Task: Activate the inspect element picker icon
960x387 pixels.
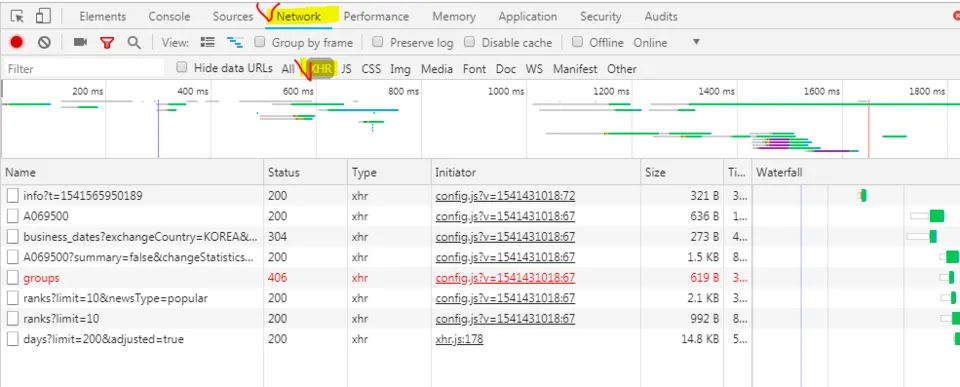Action: click(x=17, y=17)
